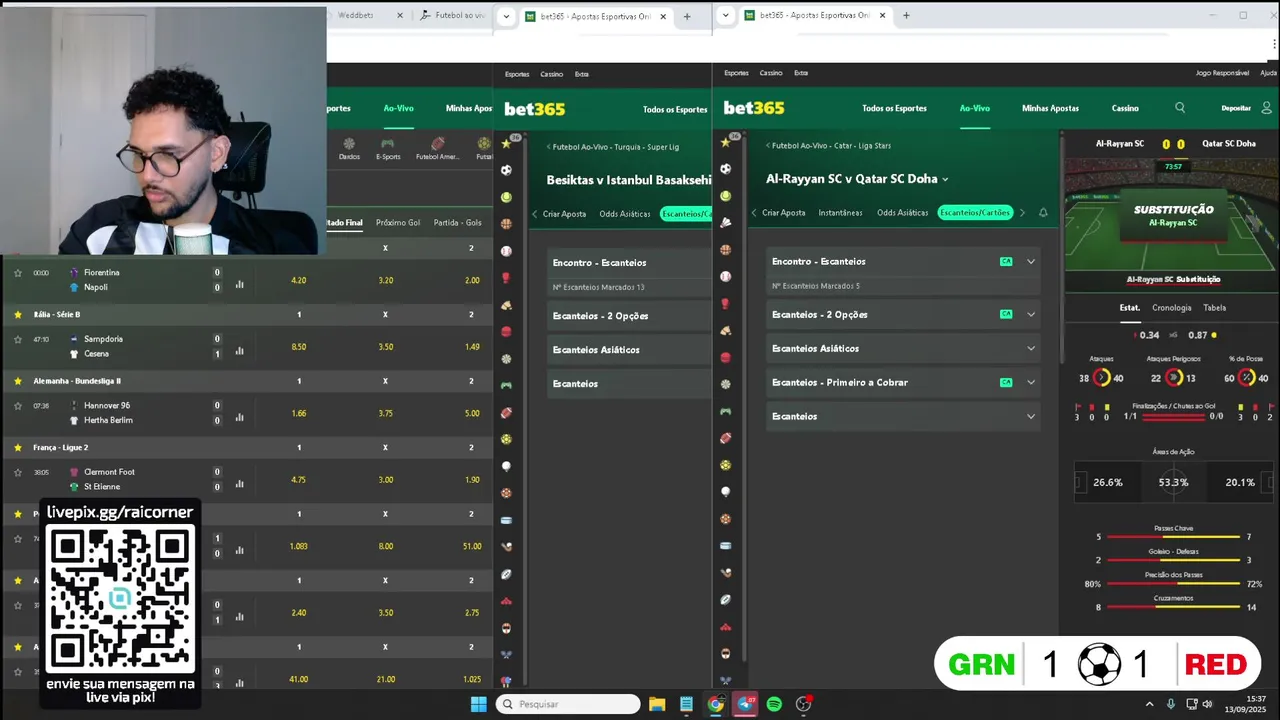Select tennis ball icon in Besiktas window sidebar
Screen dimensions: 1280x720
click(x=506, y=197)
